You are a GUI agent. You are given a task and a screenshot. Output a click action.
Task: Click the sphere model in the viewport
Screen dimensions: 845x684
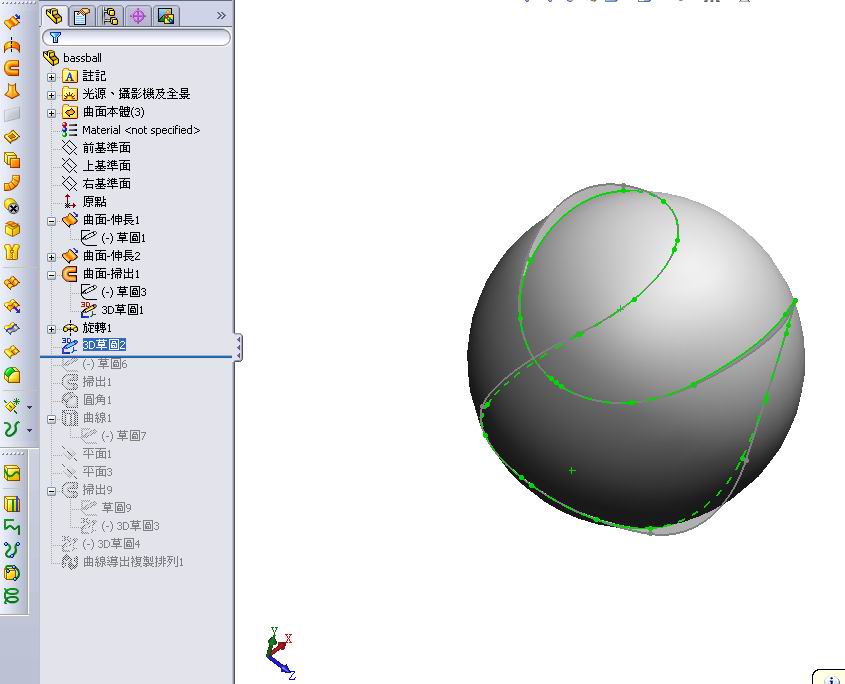pos(636,358)
